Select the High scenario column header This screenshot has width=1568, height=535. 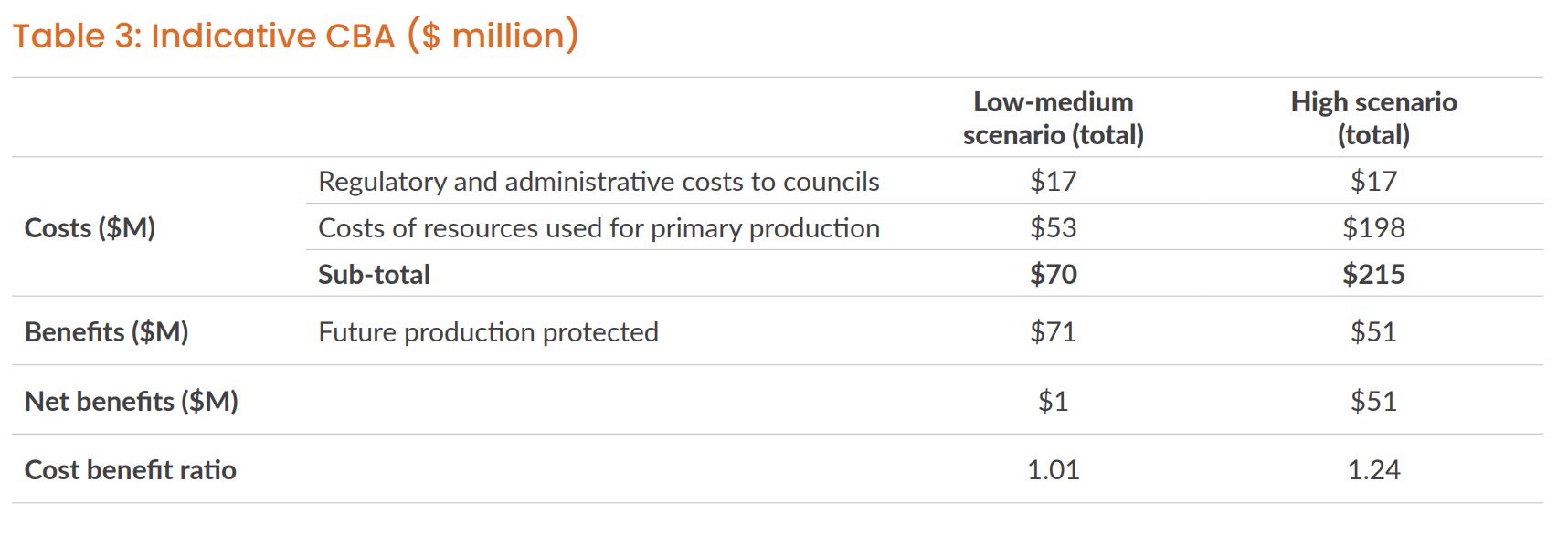tap(1372, 118)
